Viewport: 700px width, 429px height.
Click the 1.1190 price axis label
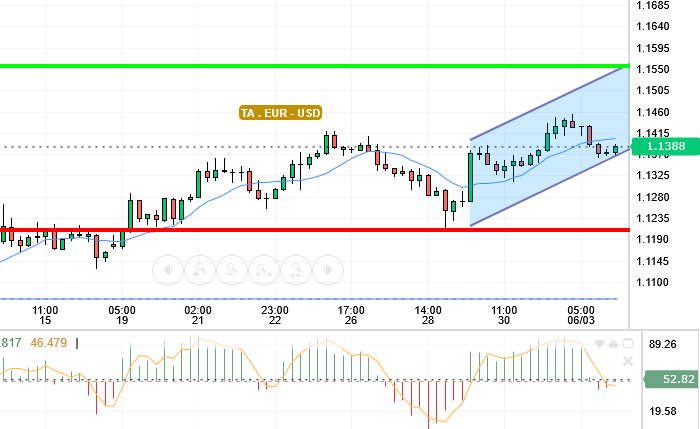click(x=653, y=239)
